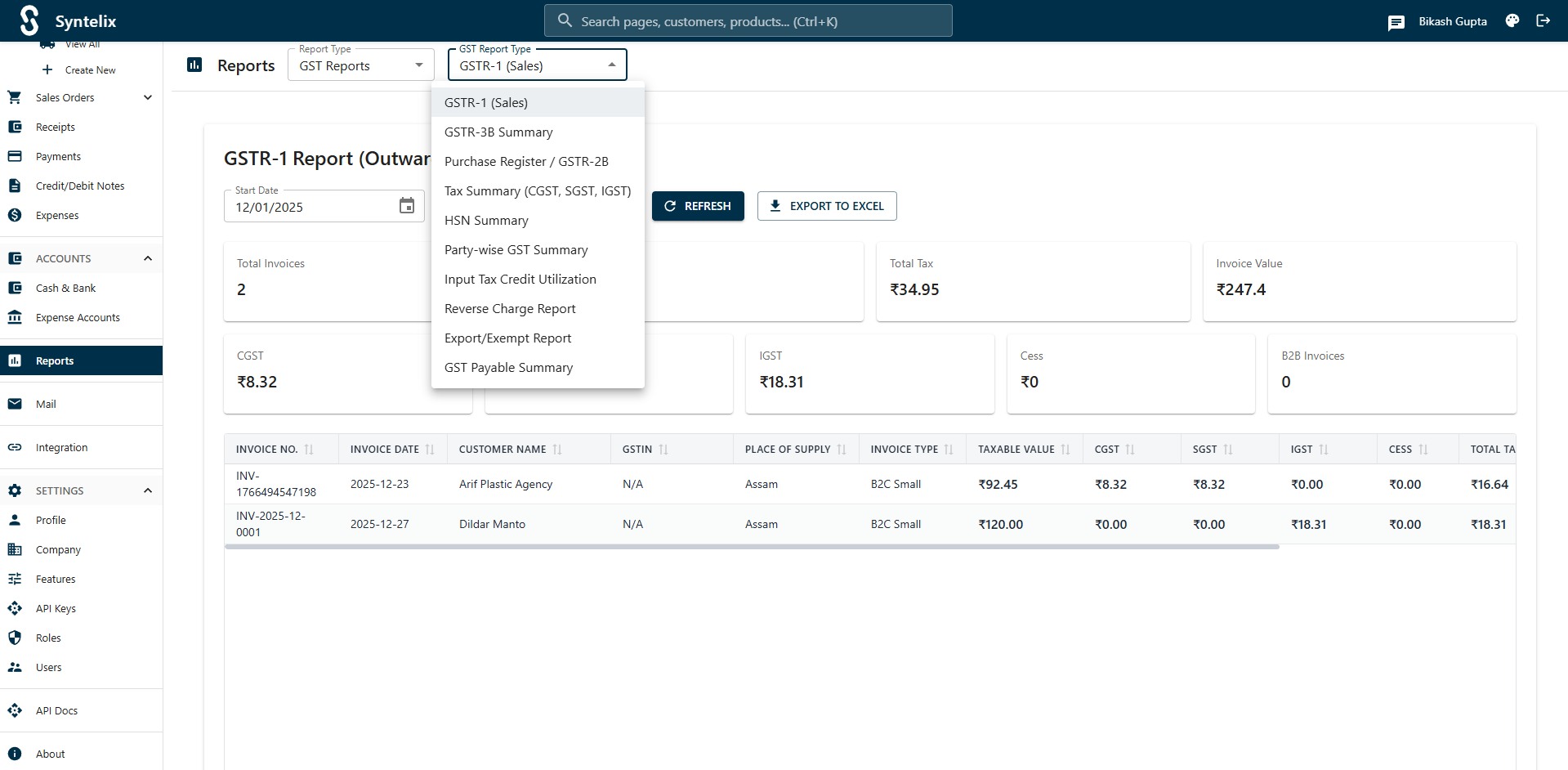Image resolution: width=1568 pixels, height=770 pixels.
Task: Click EXPORT TO EXCEL
Action: click(827, 206)
